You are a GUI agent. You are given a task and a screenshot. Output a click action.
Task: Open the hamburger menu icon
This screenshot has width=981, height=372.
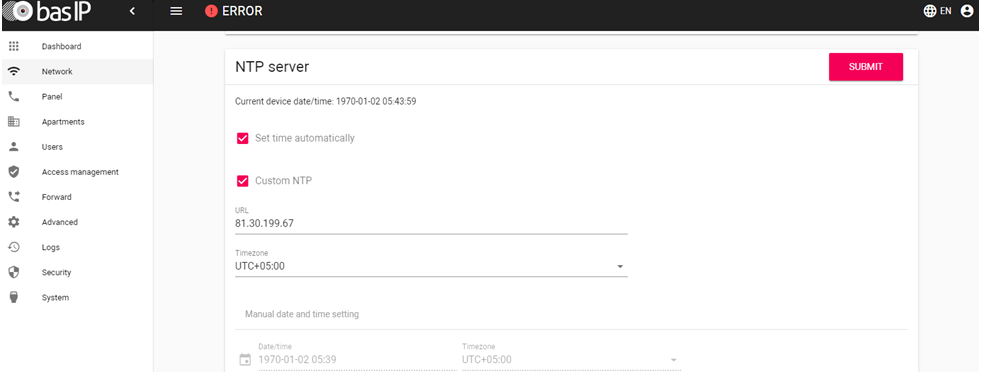point(176,11)
